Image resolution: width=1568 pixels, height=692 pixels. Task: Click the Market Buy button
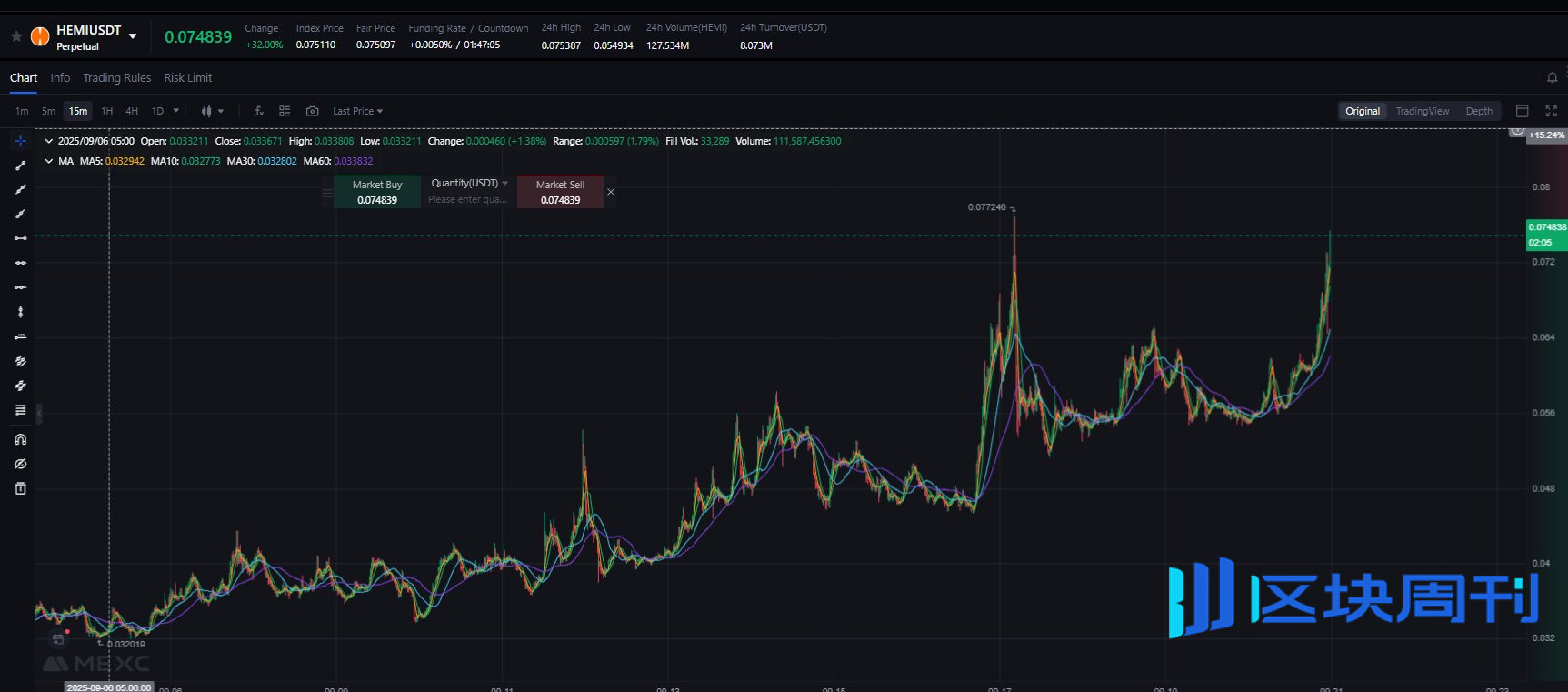[x=377, y=192]
